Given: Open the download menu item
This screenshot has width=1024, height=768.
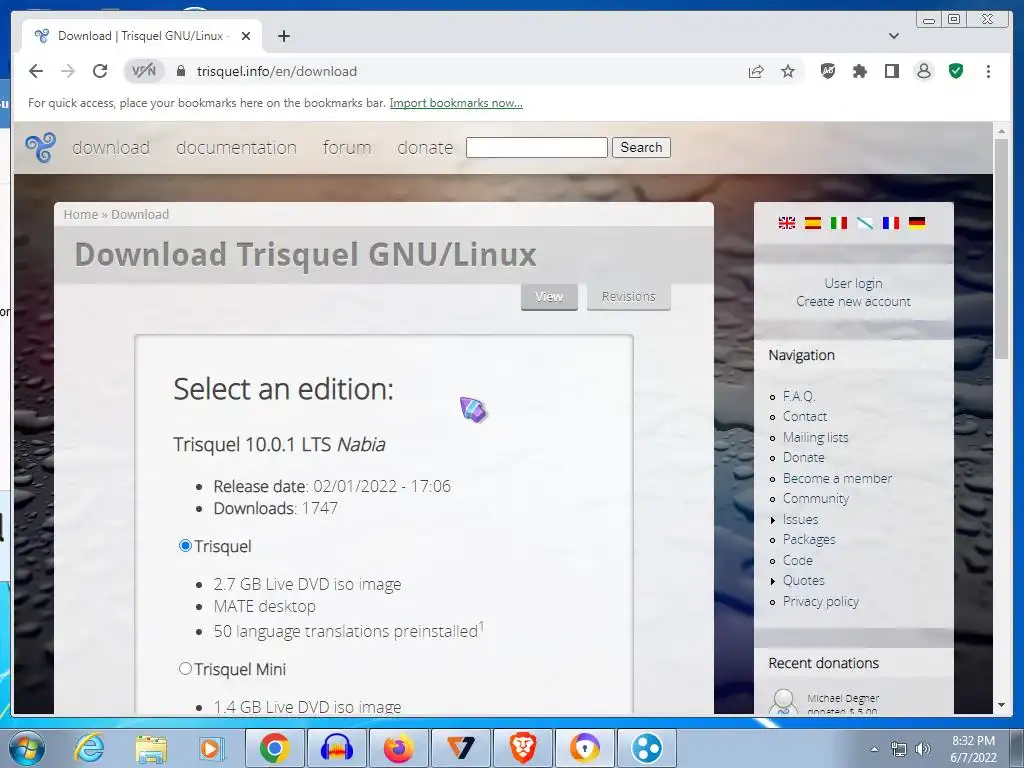Looking at the screenshot, I should point(111,148).
